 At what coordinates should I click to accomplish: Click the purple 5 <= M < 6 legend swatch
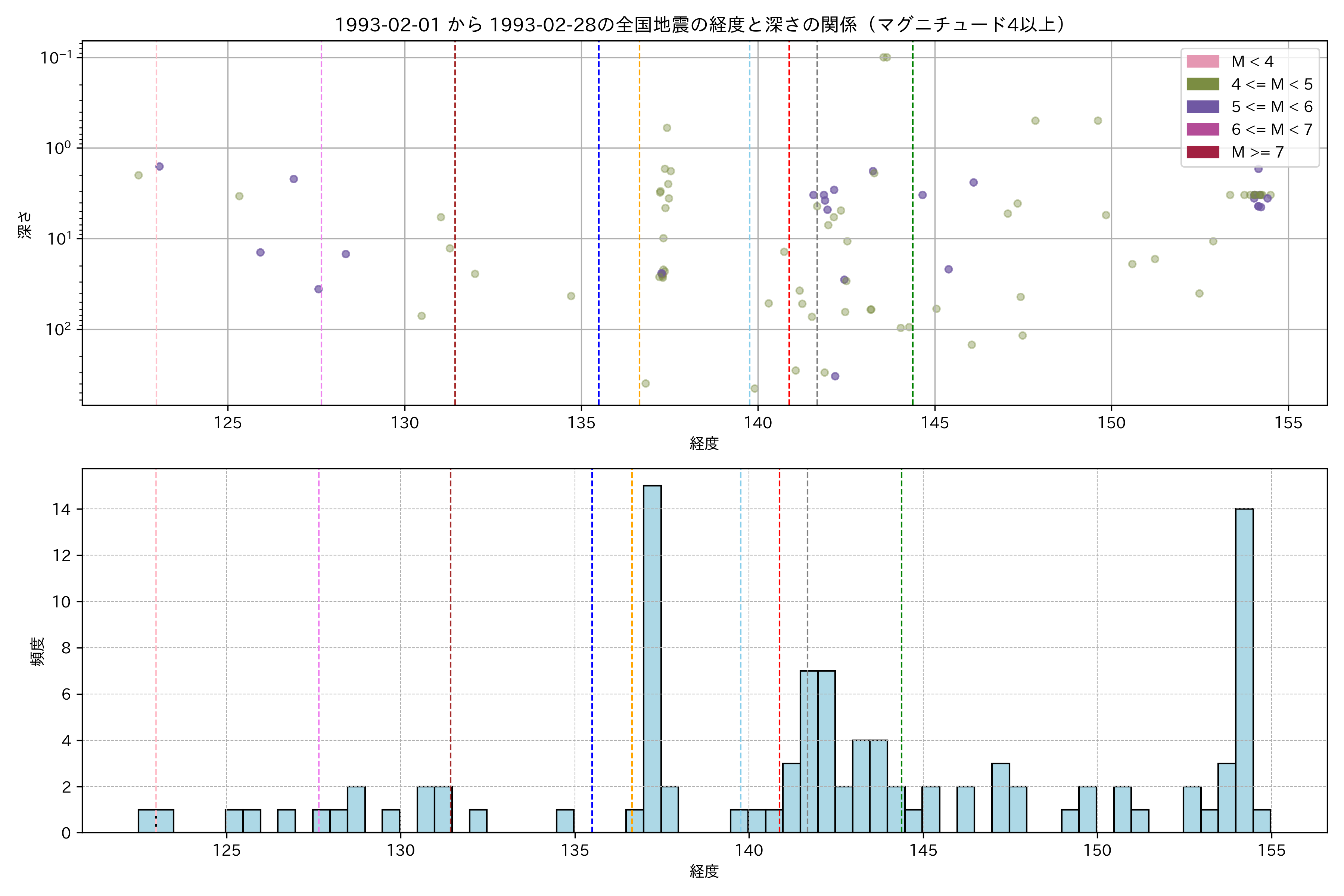pyautogui.click(x=1202, y=107)
